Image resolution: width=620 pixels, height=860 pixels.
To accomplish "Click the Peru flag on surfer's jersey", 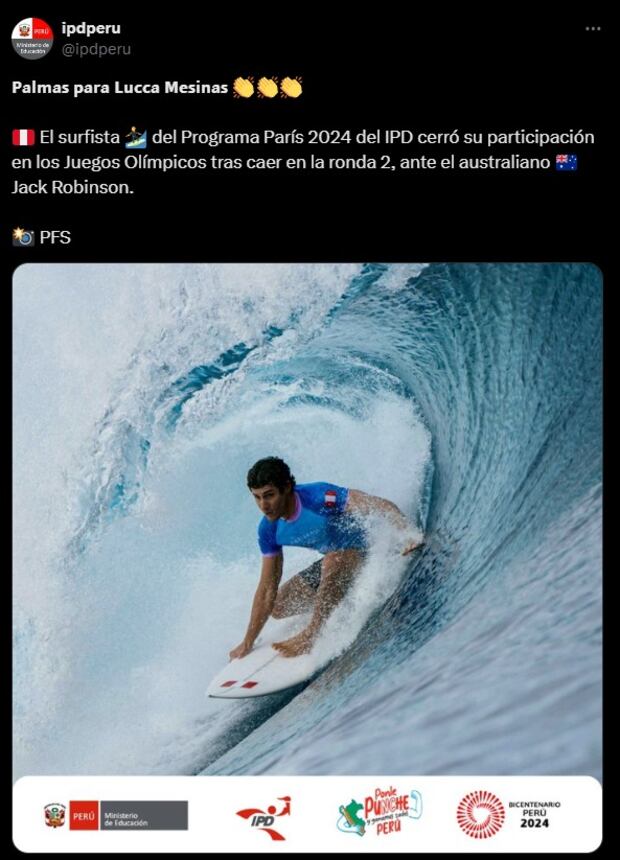I will (330, 498).
